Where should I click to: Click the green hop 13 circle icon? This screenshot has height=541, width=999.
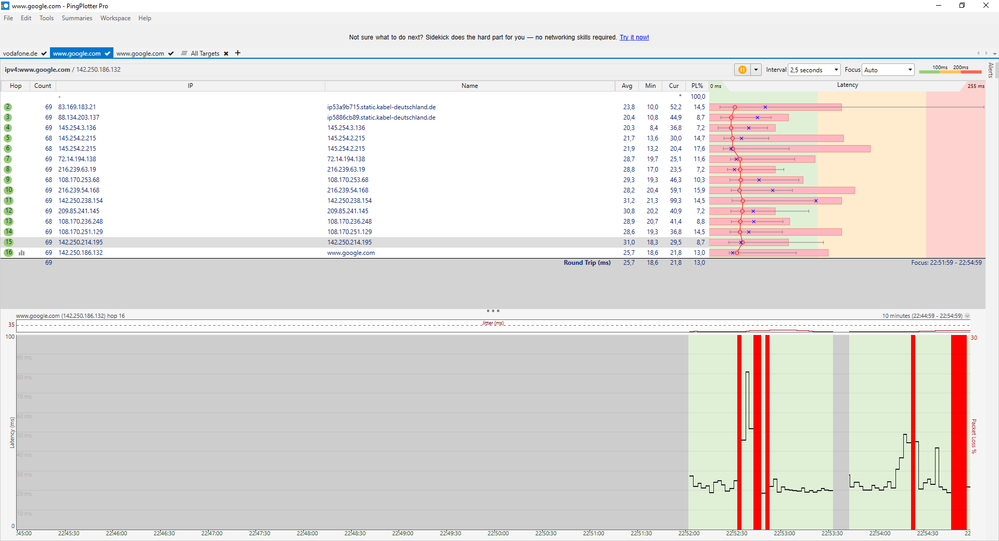pyautogui.click(x=8, y=221)
